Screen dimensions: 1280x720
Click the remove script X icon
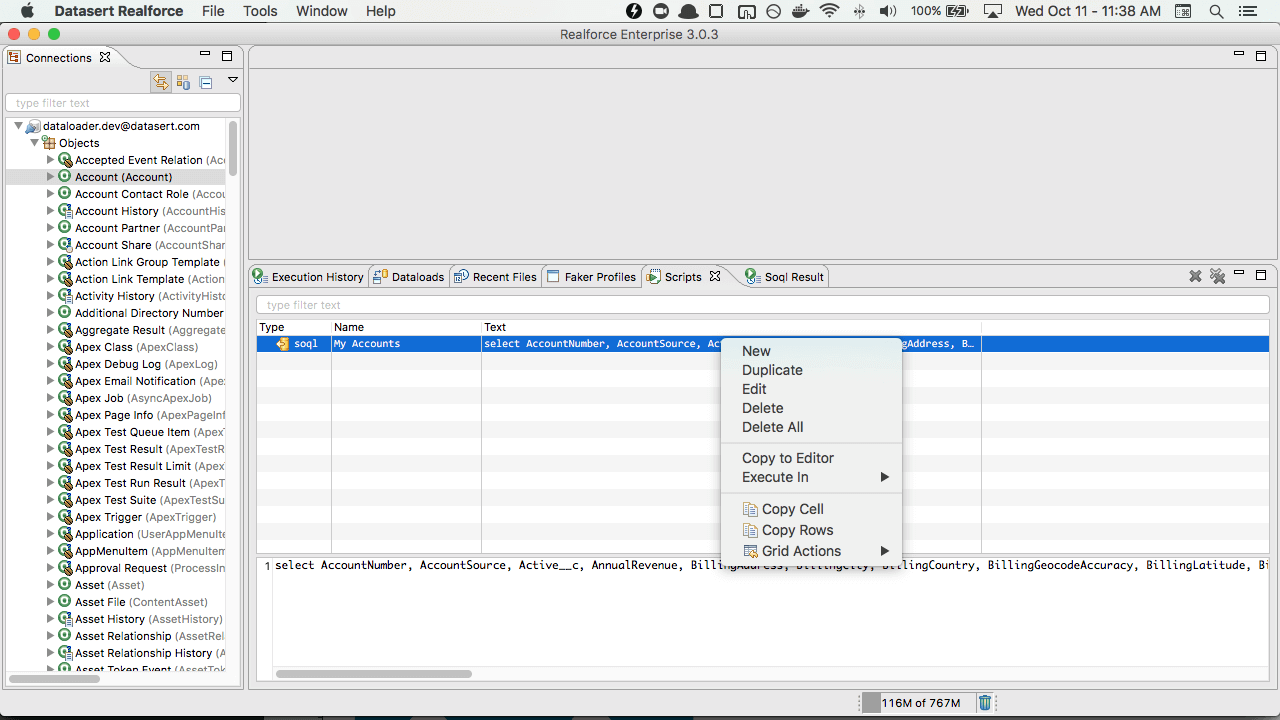point(1195,276)
